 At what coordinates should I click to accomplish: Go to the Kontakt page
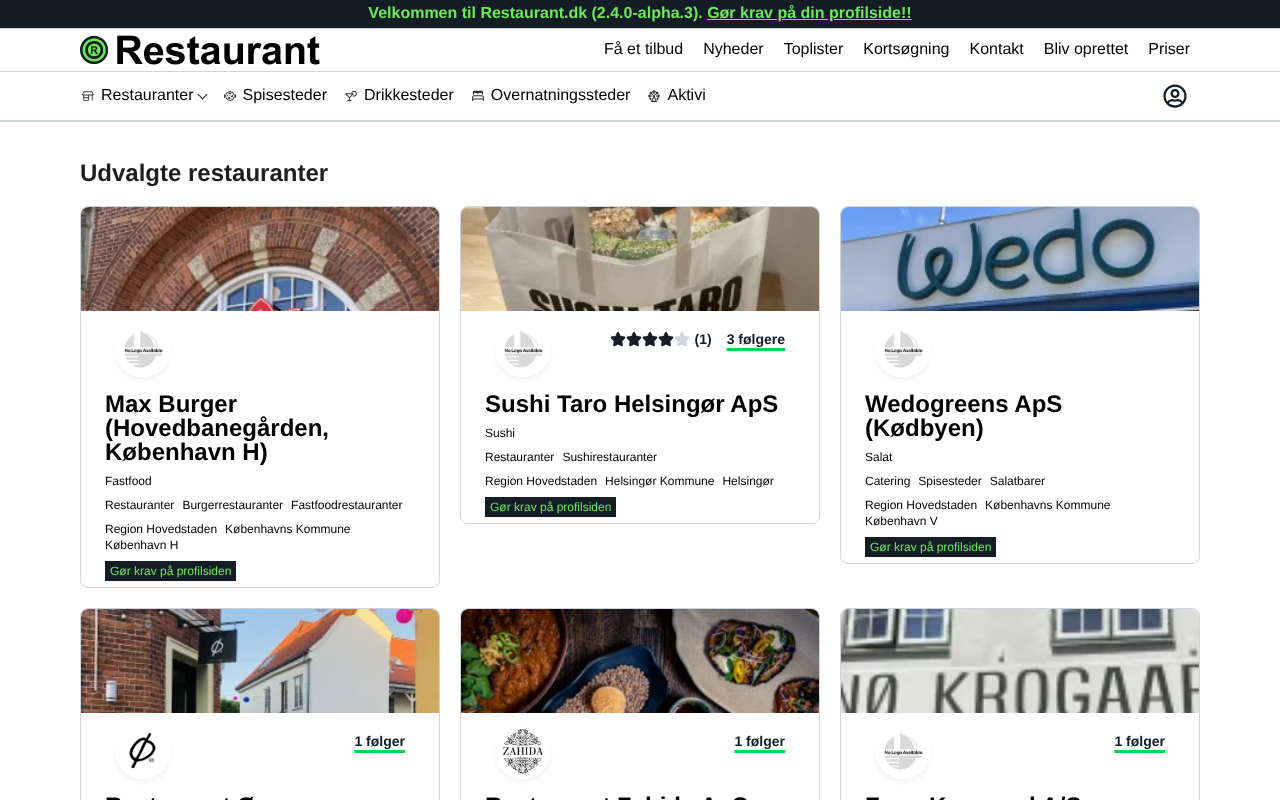[996, 49]
